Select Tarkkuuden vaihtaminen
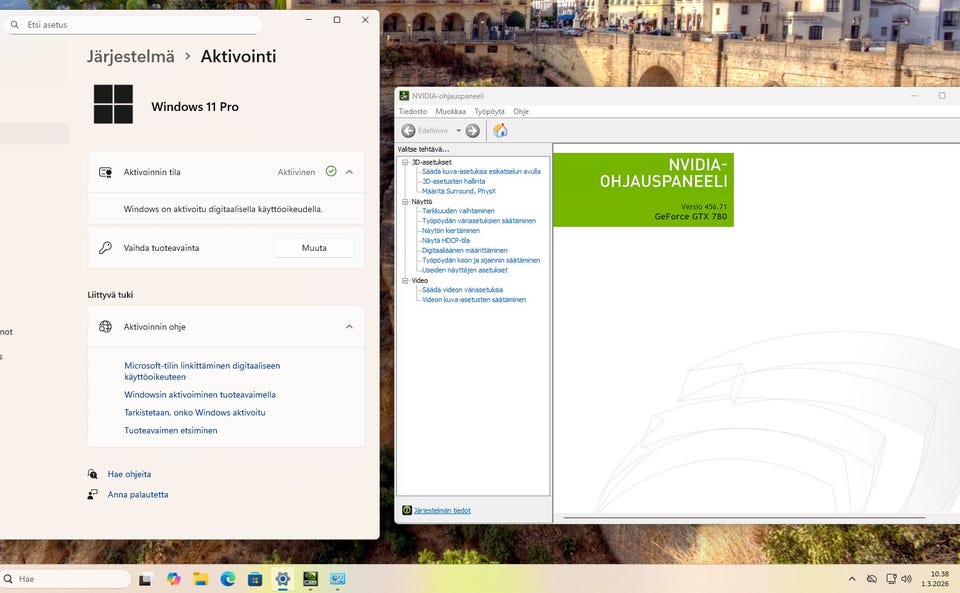This screenshot has height=593, width=960. pos(458,211)
